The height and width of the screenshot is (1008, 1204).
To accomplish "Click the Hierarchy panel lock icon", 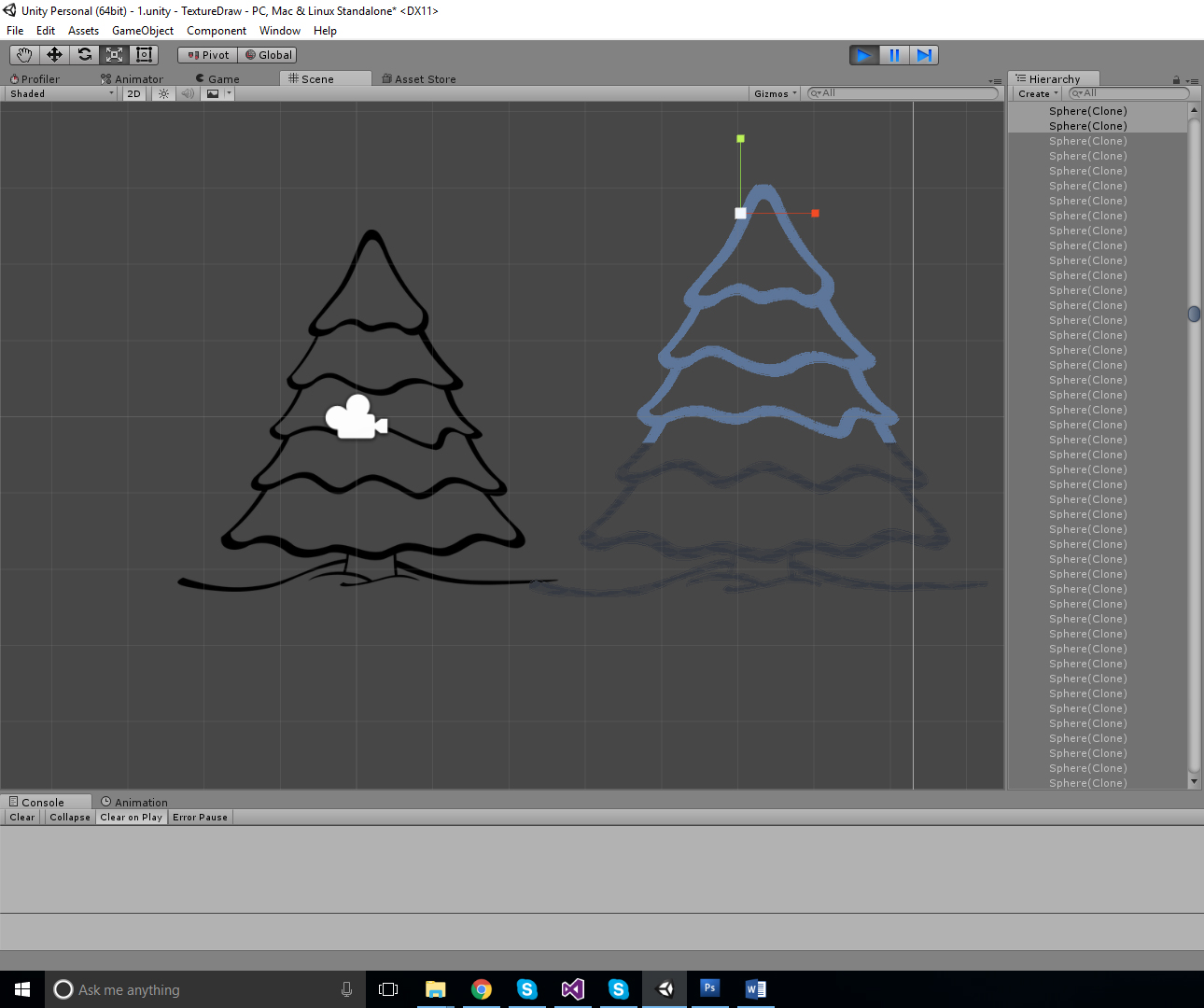I will coord(1176,80).
